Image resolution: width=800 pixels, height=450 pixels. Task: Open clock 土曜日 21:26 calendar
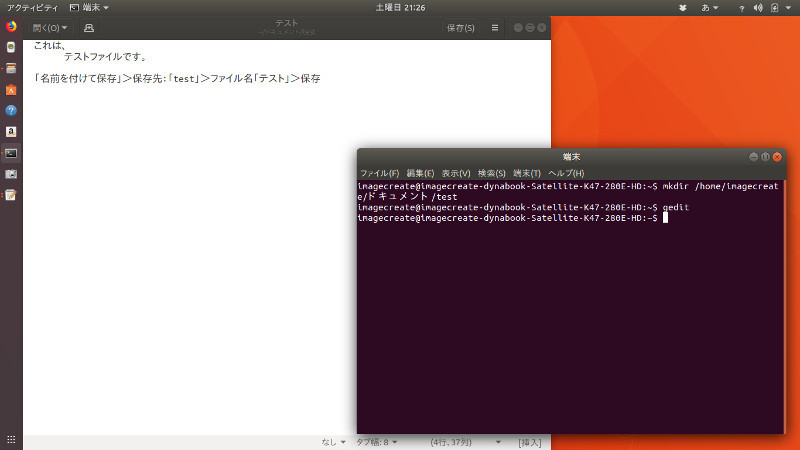point(401,8)
